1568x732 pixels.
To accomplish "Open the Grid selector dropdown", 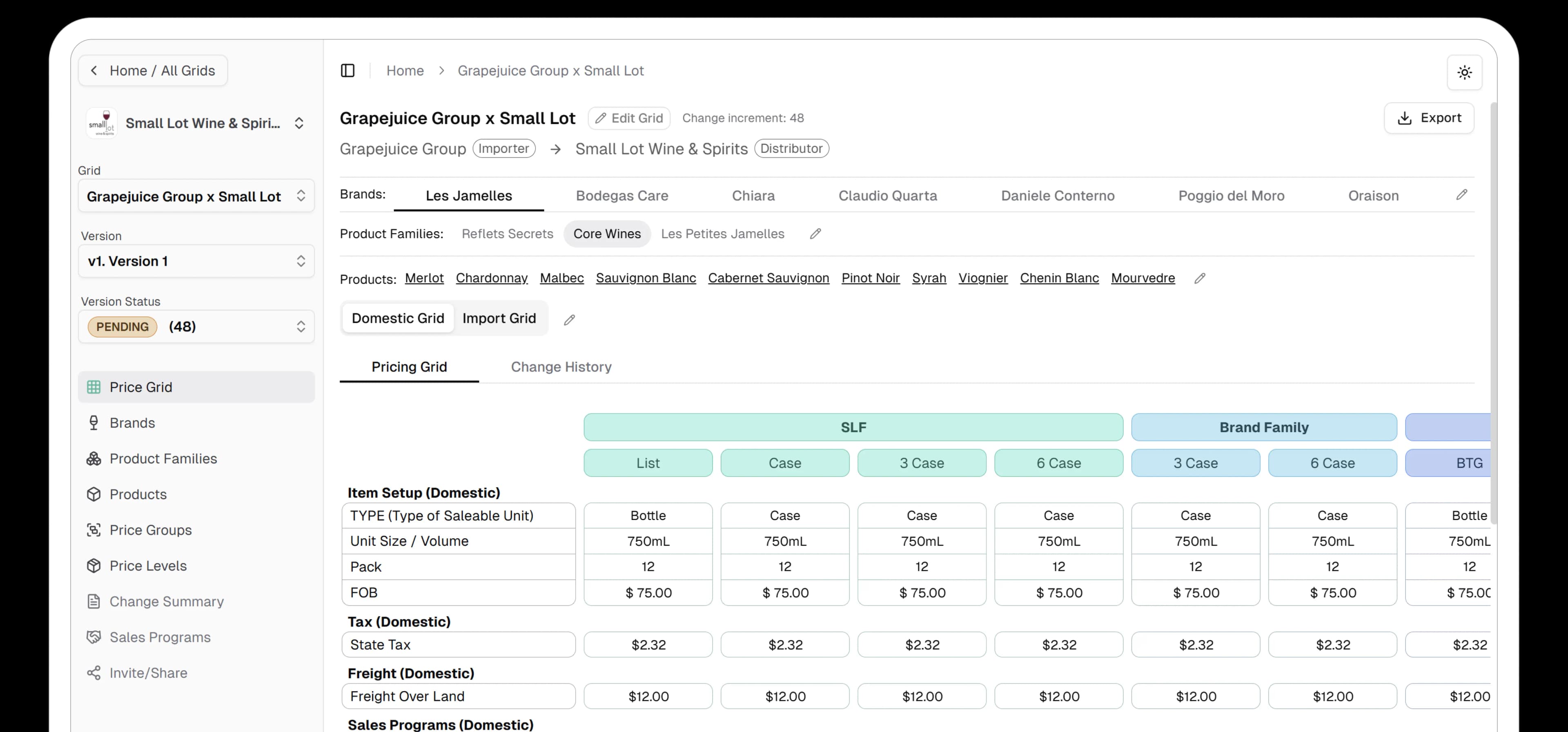I will pos(196,196).
